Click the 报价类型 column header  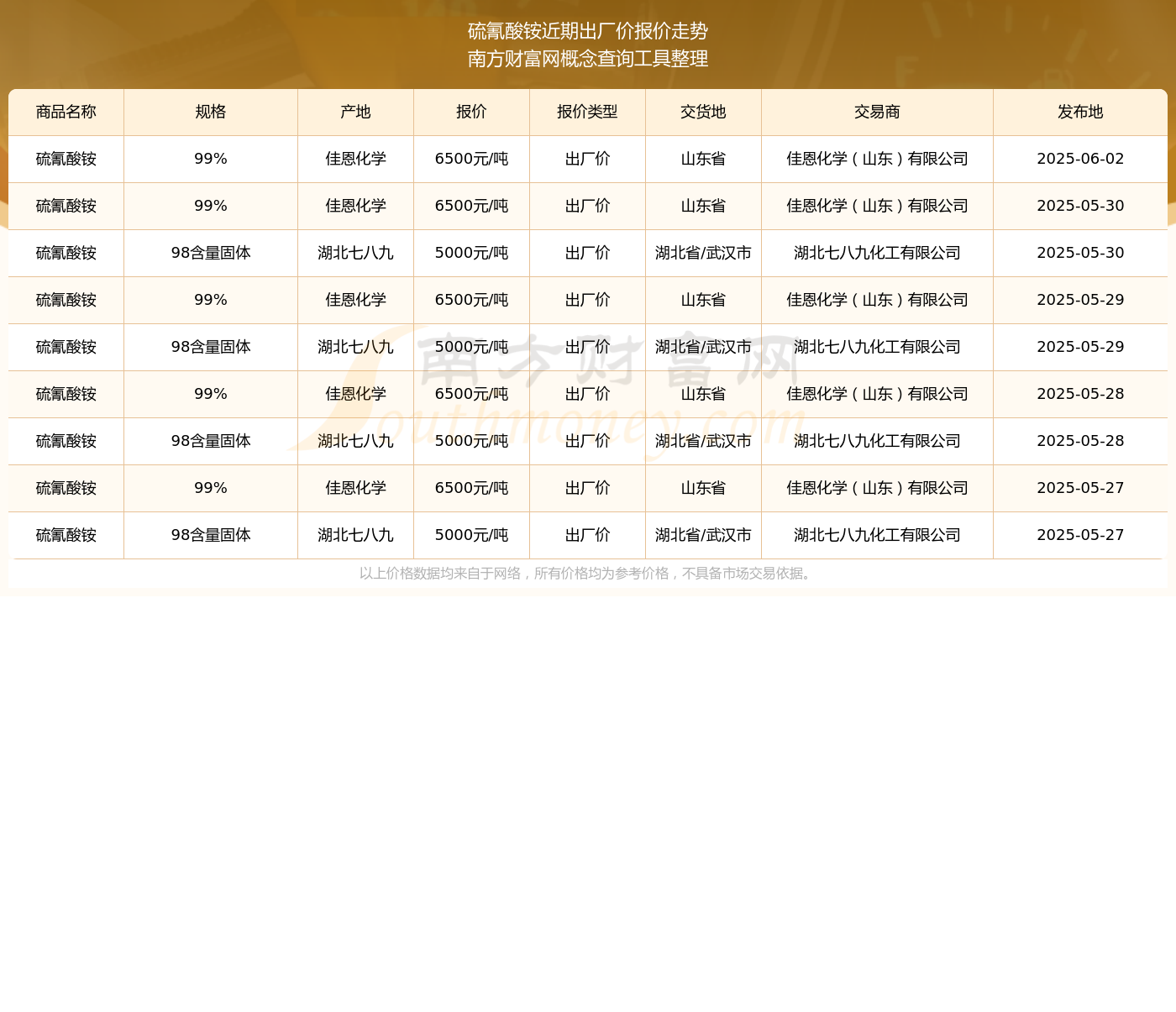[587, 112]
